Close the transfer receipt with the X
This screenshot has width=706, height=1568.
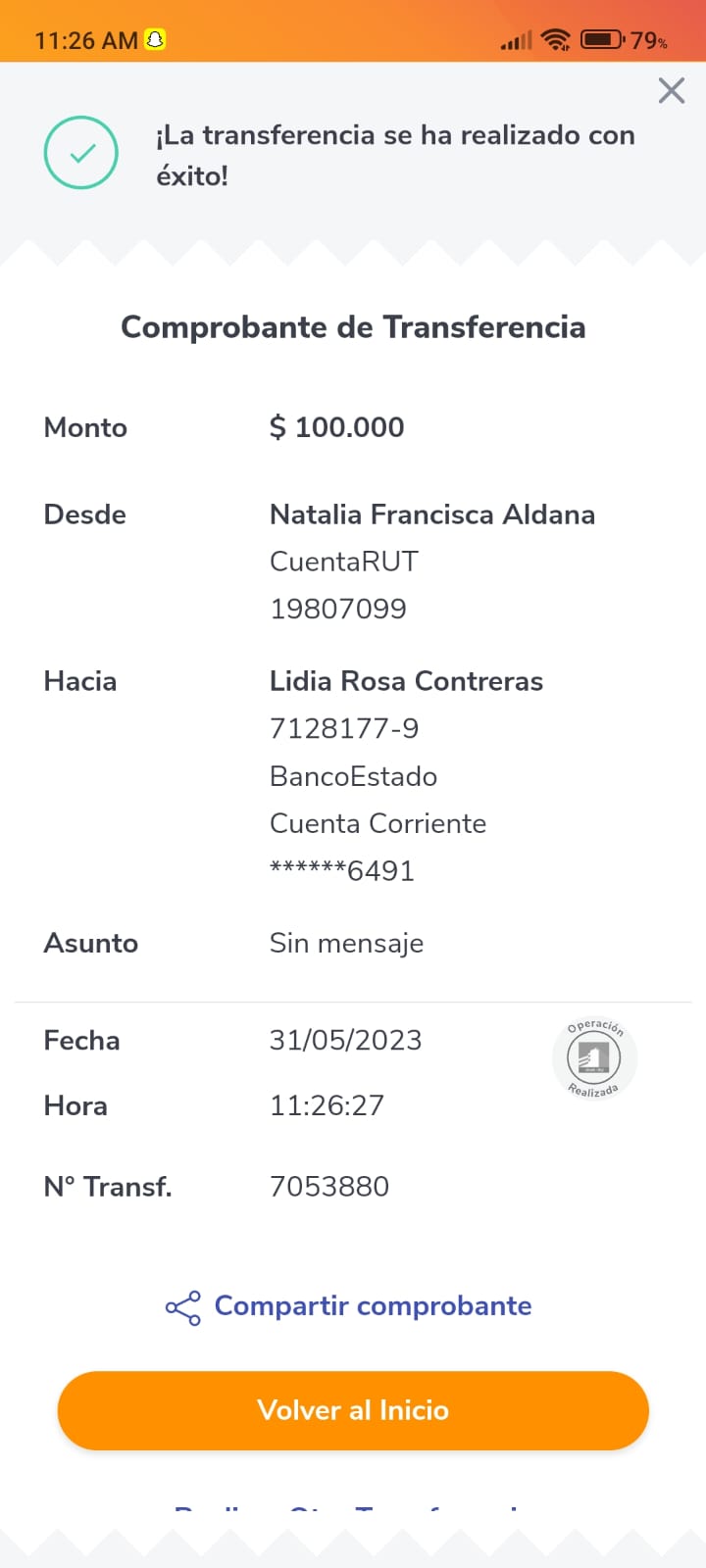pyautogui.click(x=672, y=91)
